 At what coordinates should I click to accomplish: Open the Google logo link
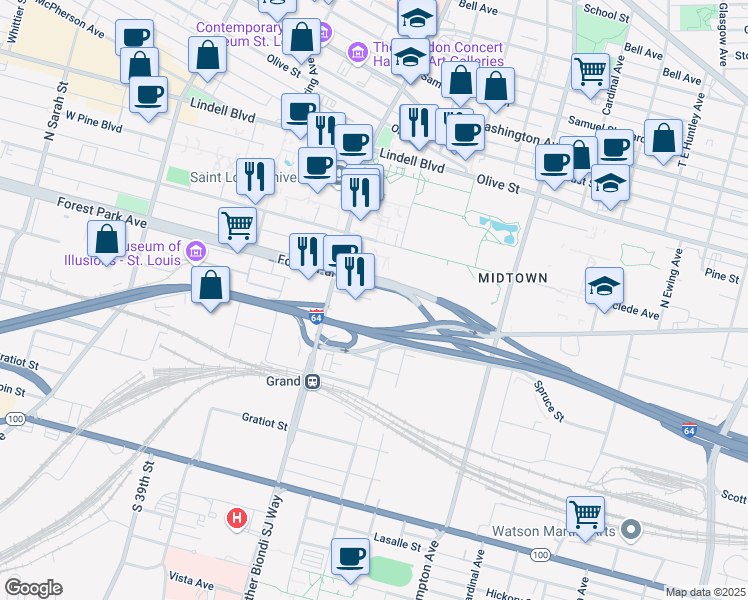pyautogui.click(x=34, y=588)
